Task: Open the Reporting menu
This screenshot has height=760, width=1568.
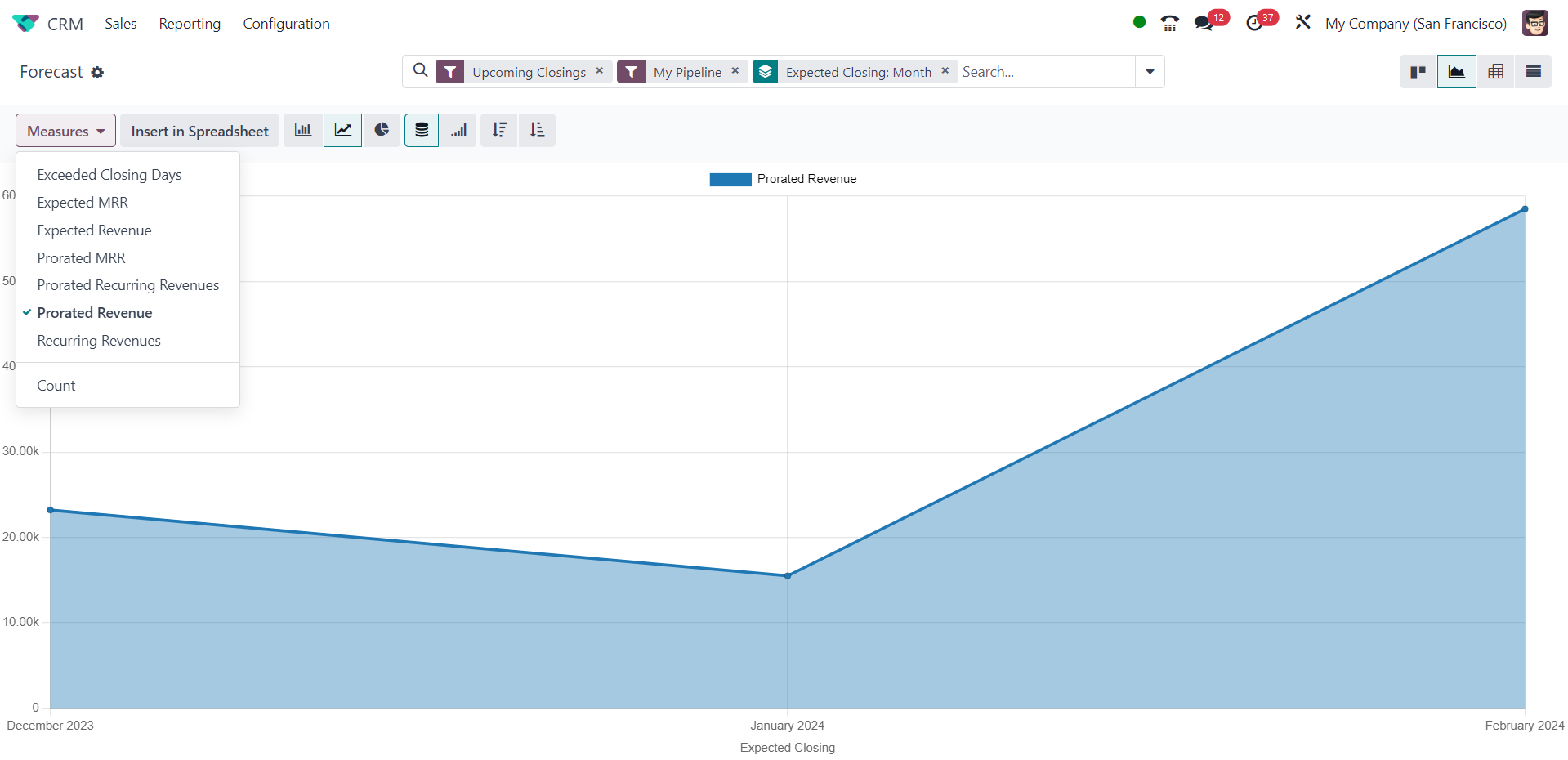Action: click(190, 24)
